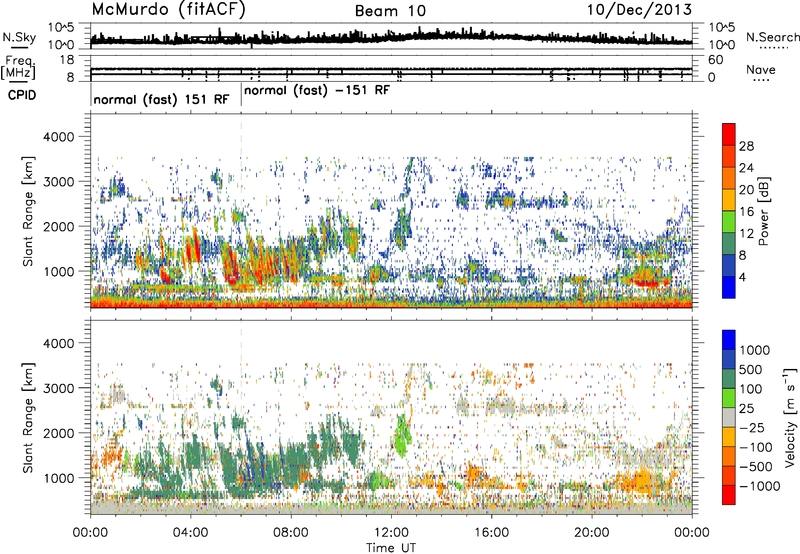Click the '4000' tick on the power panel
The height and width of the screenshot is (554, 800).
(x=59, y=137)
